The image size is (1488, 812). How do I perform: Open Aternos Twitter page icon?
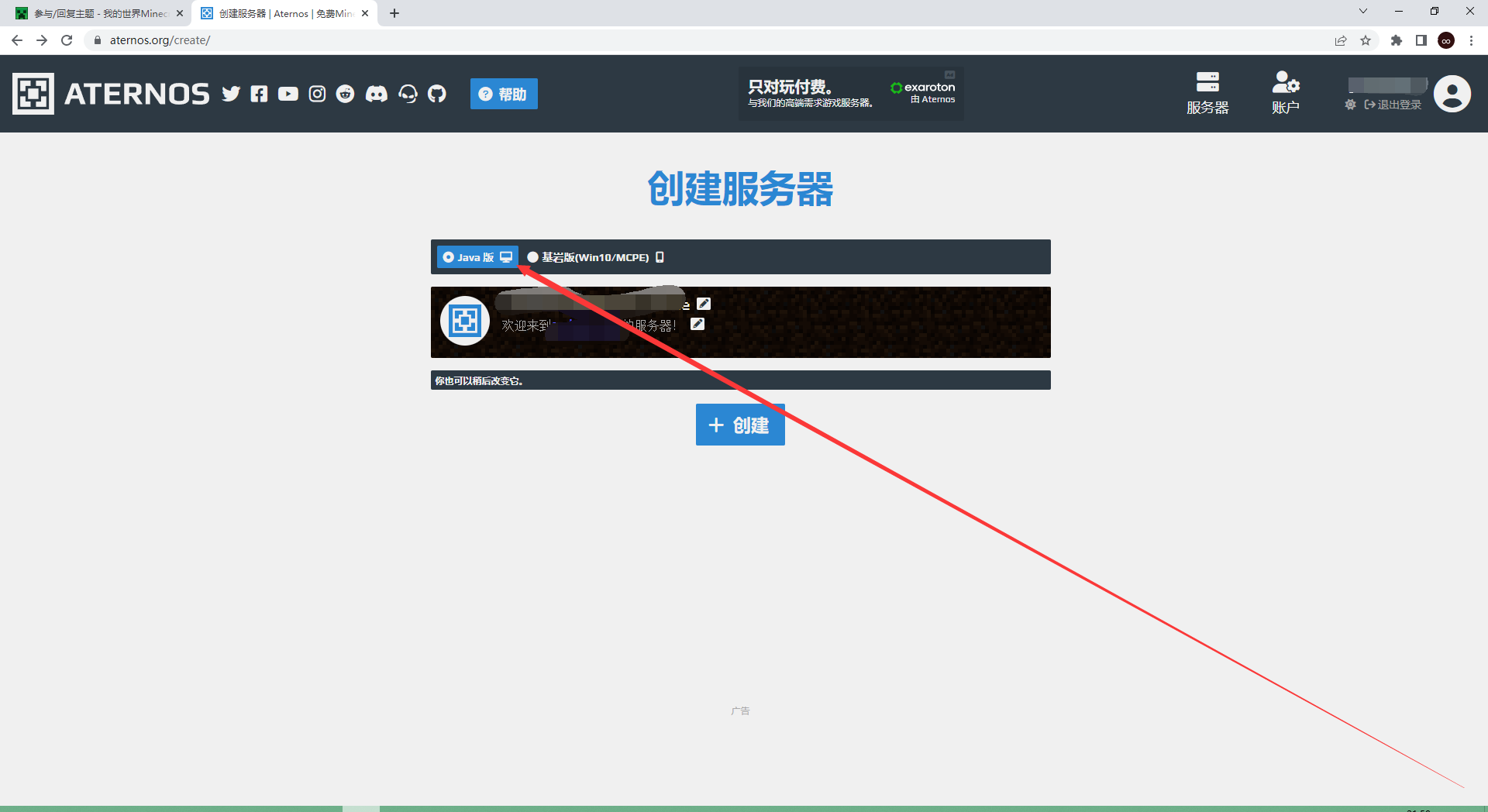(x=231, y=94)
